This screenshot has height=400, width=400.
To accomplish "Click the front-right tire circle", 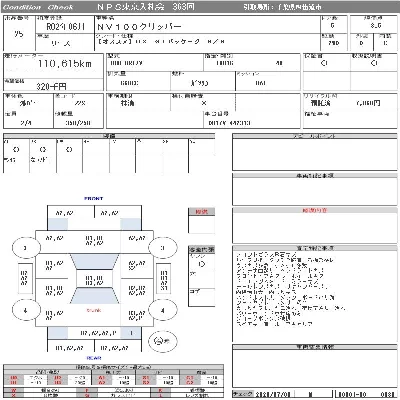I will pos(162,248).
